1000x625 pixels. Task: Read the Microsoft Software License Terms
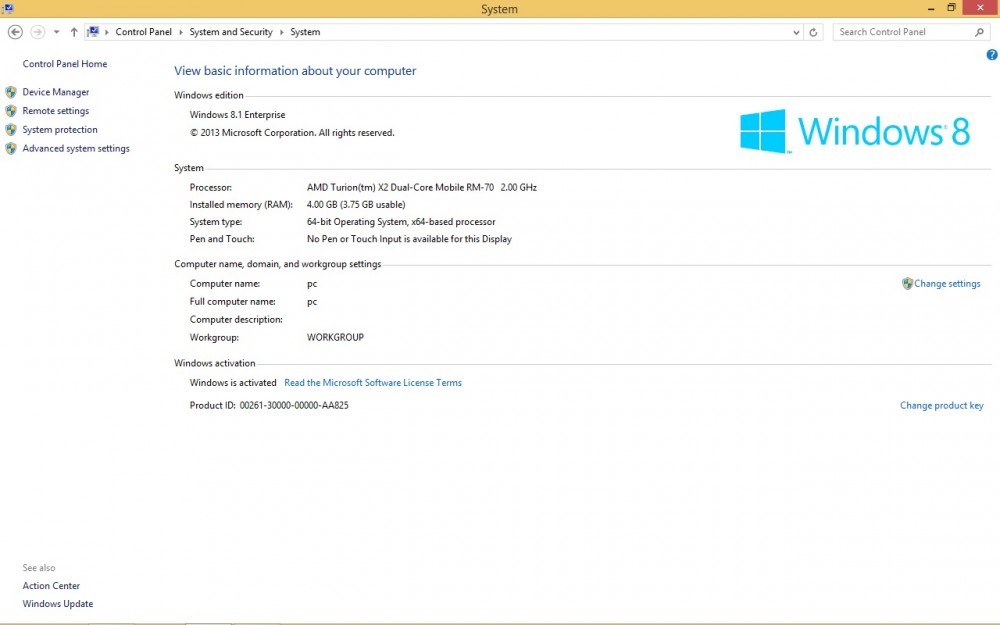[372, 383]
